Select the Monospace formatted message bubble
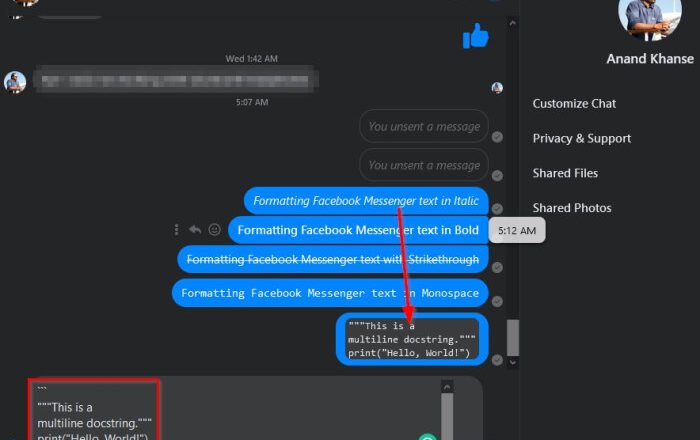700x440 pixels. pos(330,293)
